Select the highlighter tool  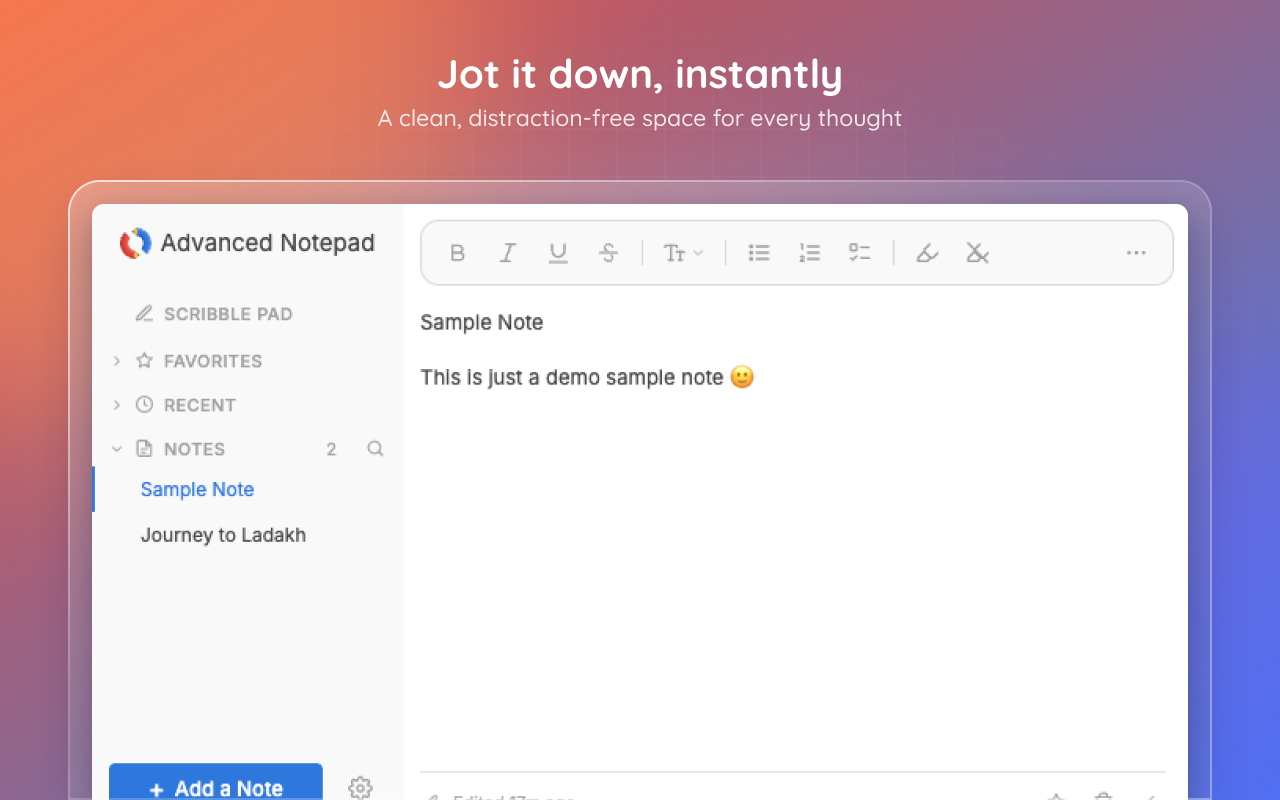point(927,253)
